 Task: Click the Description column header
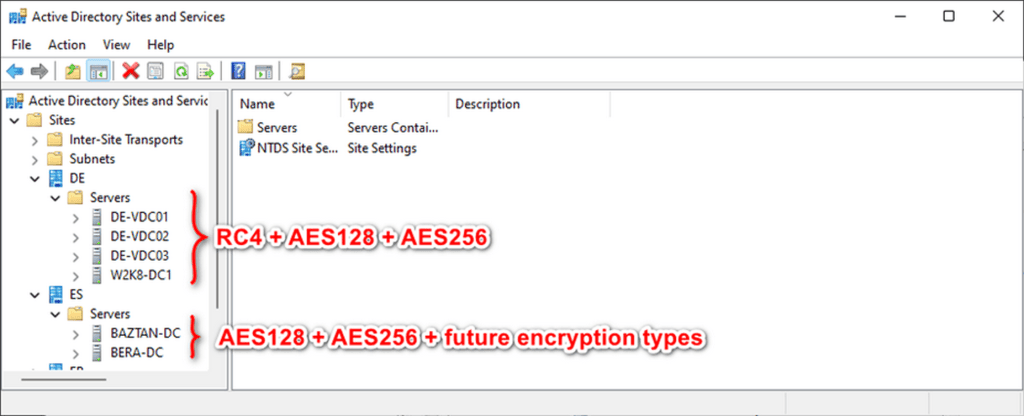click(488, 104)
